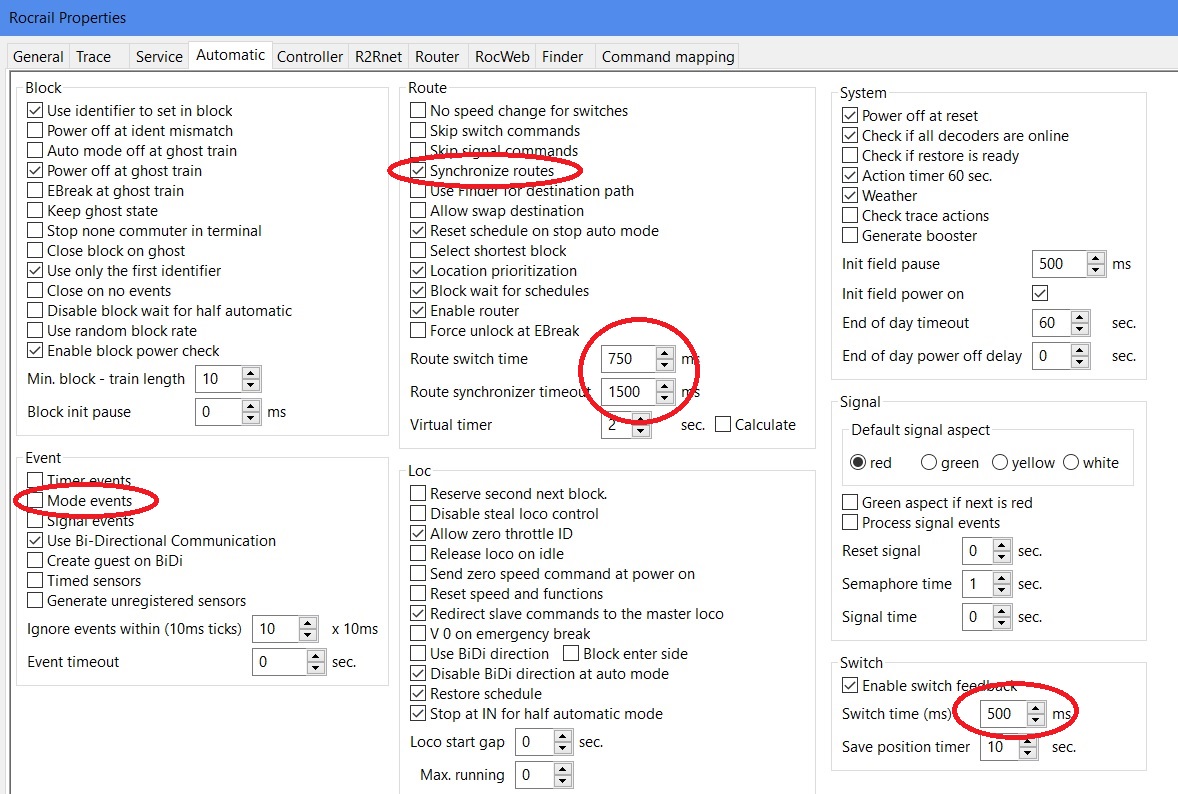Click the Max. running input field
This screenshot has height=794, width=1178.
tap(535, 774)
